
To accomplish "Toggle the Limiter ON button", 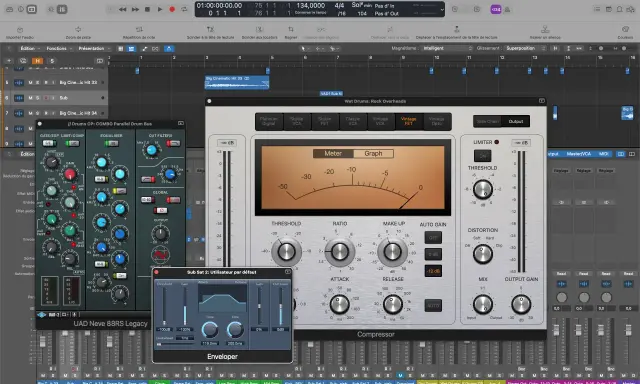I will pyautogui.click(x=482, y=156).
